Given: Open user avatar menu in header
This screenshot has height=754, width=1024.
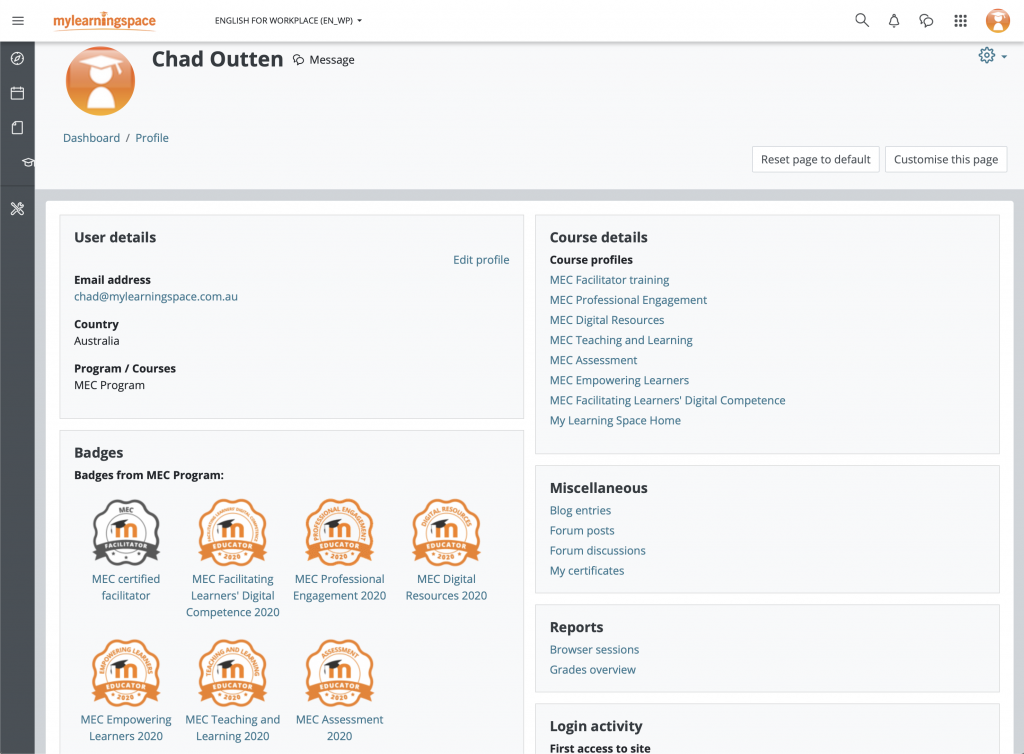Looking at the screenshot, I should pyautogui.click(x=998, y=21).
